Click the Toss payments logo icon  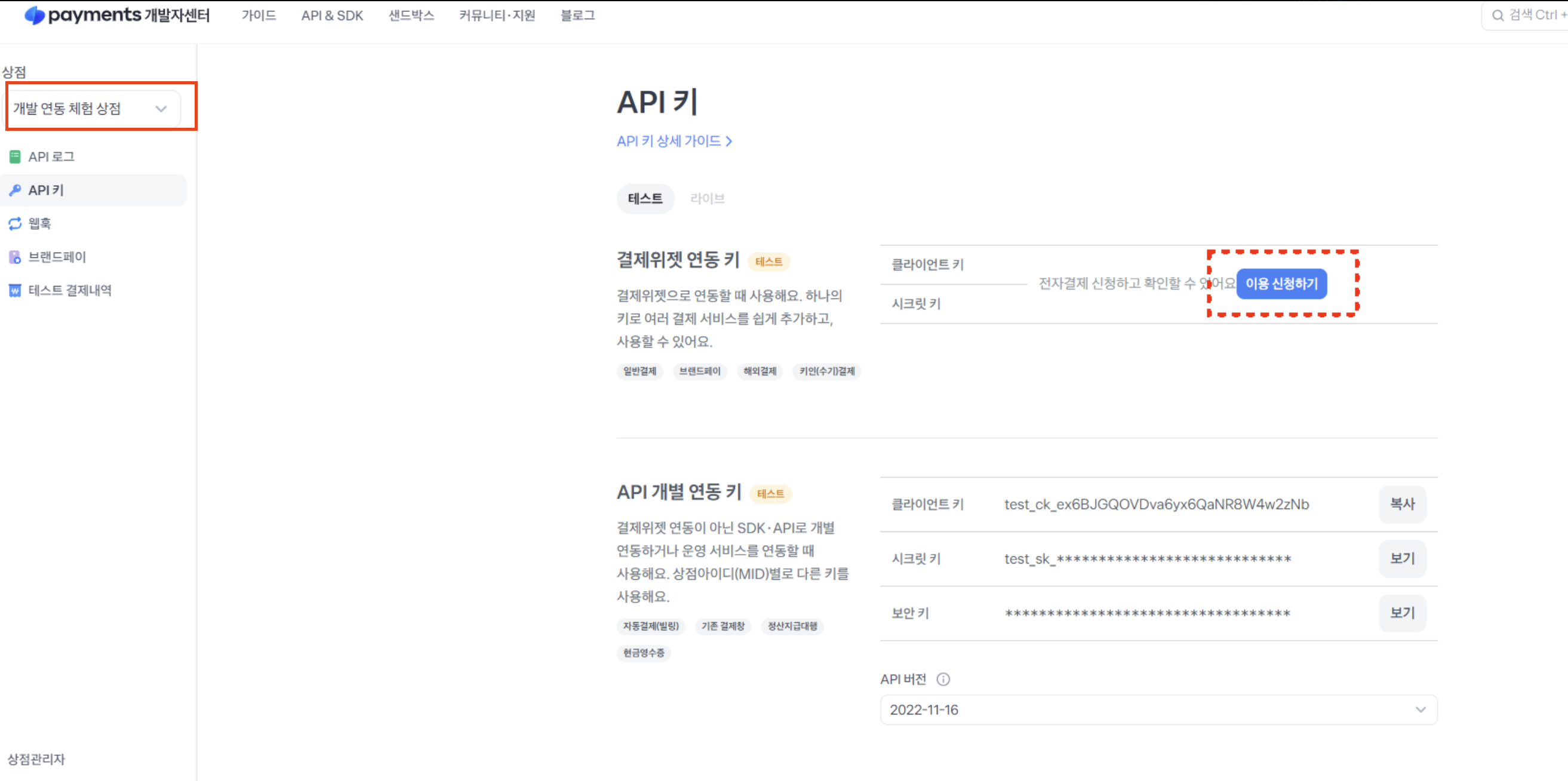[x=35, y=16]
